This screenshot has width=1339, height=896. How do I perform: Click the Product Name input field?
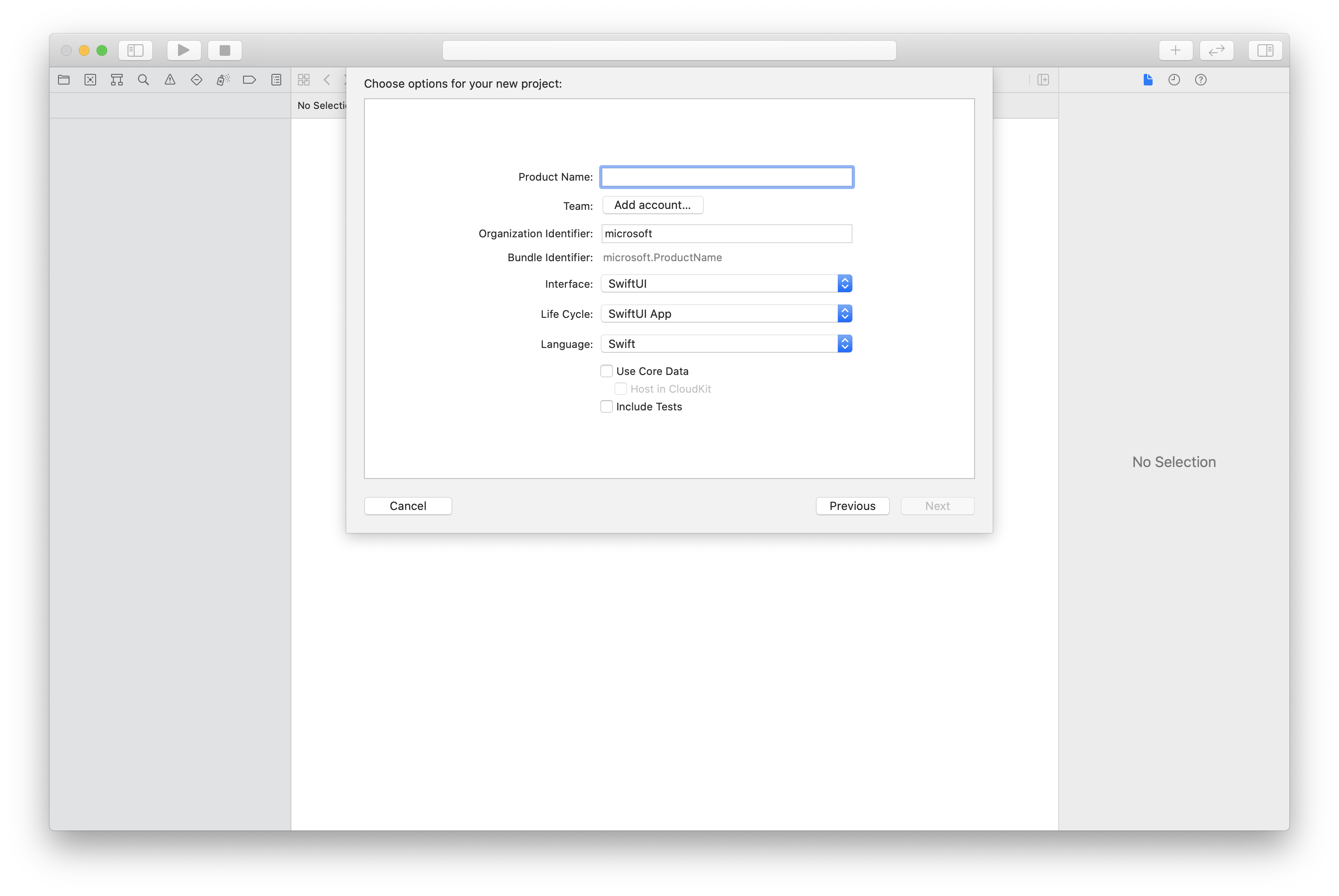[x=727, y=177]
